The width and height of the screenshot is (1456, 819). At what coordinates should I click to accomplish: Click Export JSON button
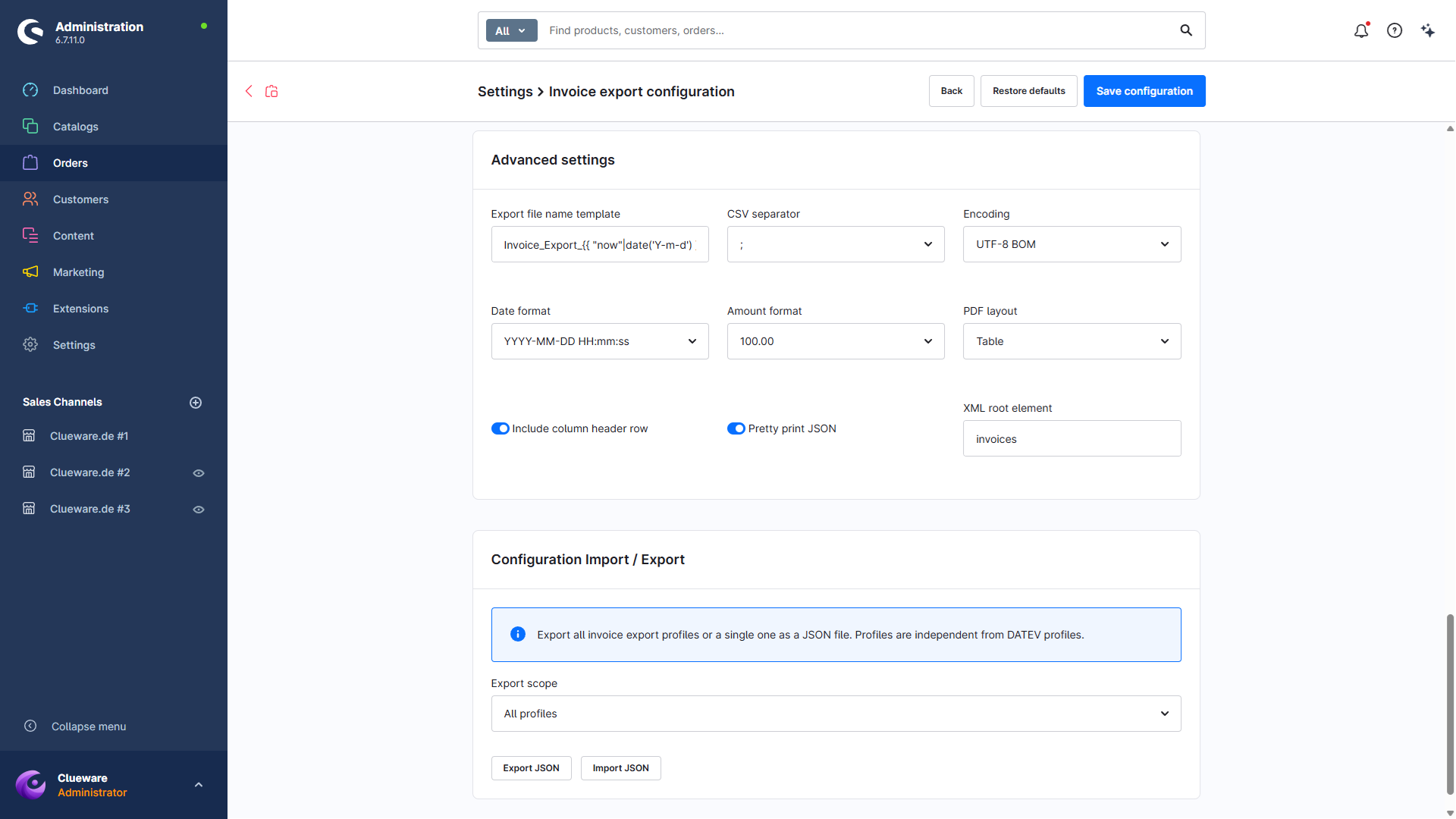pyautogui.click(x=531, y=768)
